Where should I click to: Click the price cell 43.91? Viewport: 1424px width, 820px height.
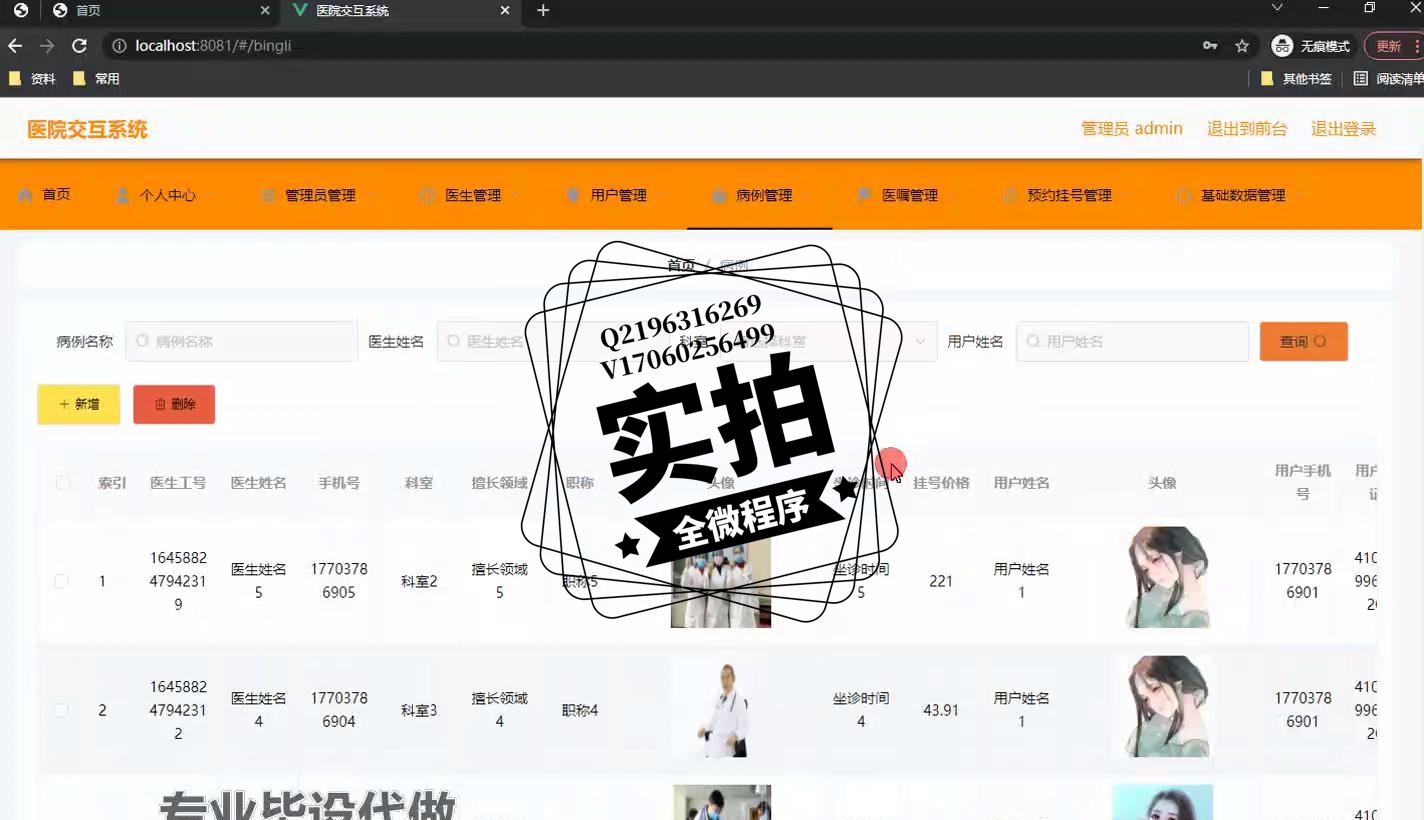941,710
